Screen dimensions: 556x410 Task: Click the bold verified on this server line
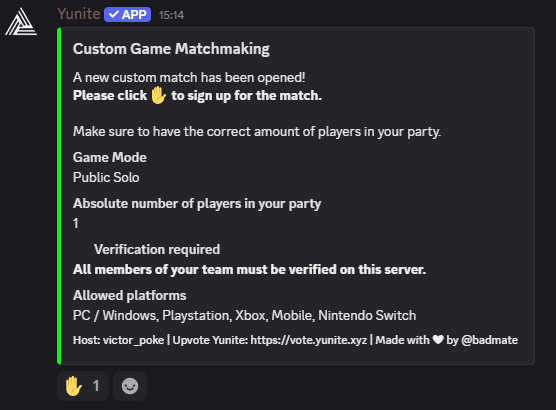(x=249, y=269)
